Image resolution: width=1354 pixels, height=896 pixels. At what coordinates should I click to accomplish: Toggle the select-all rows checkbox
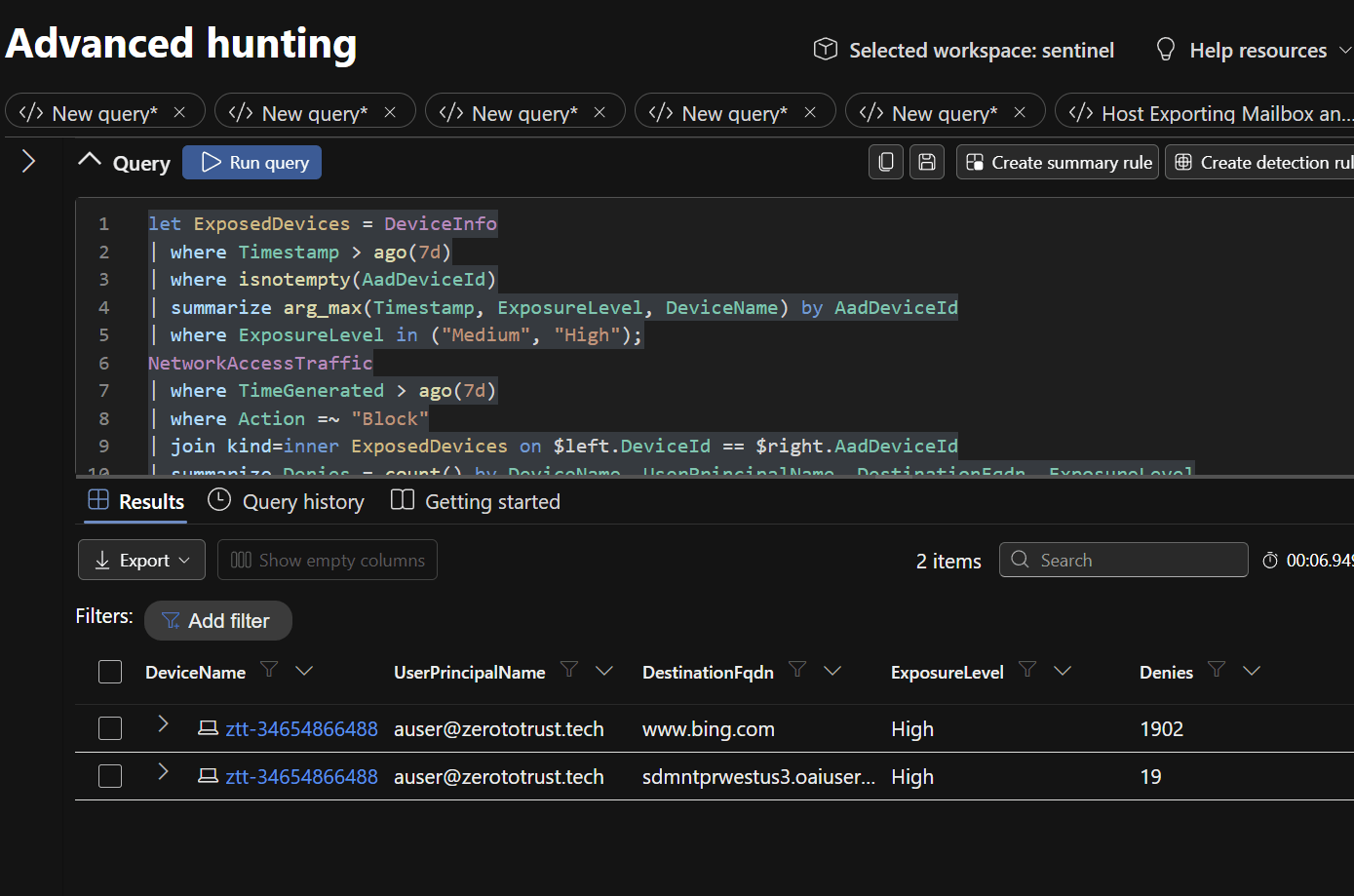pos(110,672)
